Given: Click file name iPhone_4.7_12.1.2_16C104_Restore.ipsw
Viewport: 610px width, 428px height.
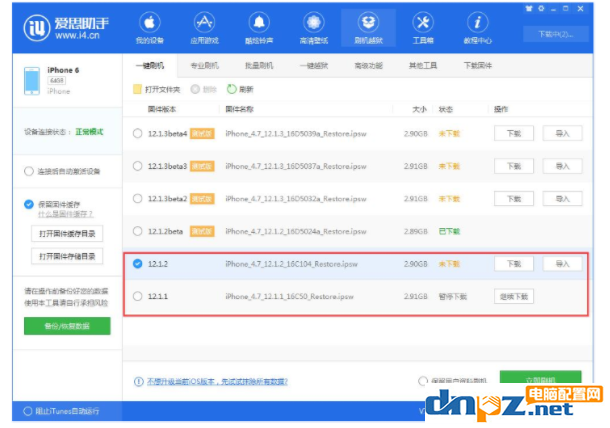Looking at the screenshot, I should [291, 264].
